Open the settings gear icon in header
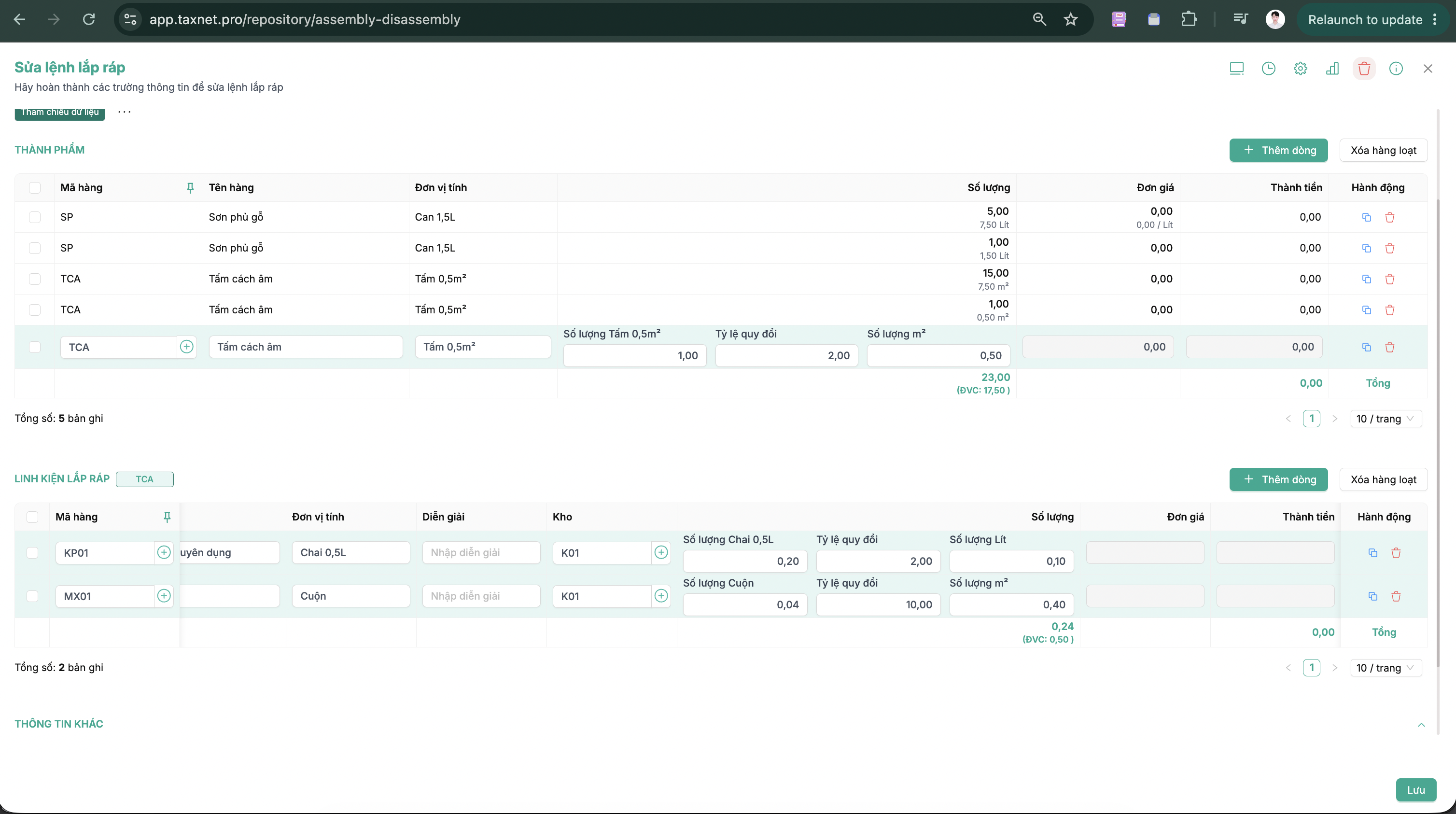The width and height of the screenshot is (1456, 814). (x=1300, y=69)
